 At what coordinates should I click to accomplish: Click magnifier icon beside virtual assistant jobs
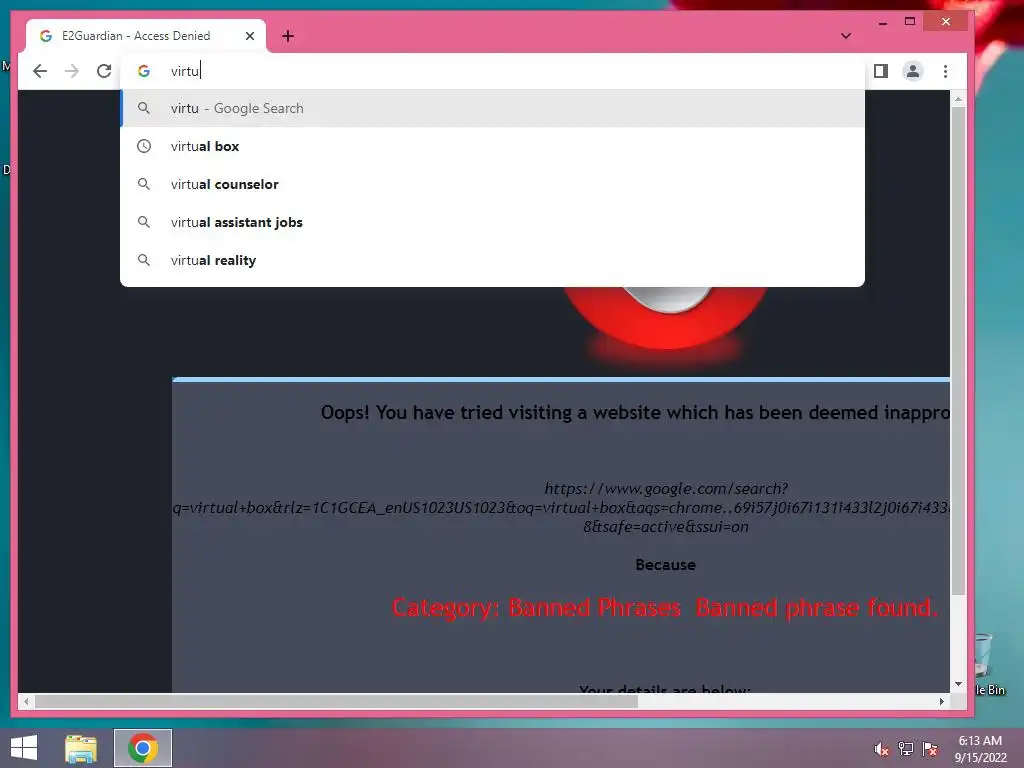click(144, 222)
